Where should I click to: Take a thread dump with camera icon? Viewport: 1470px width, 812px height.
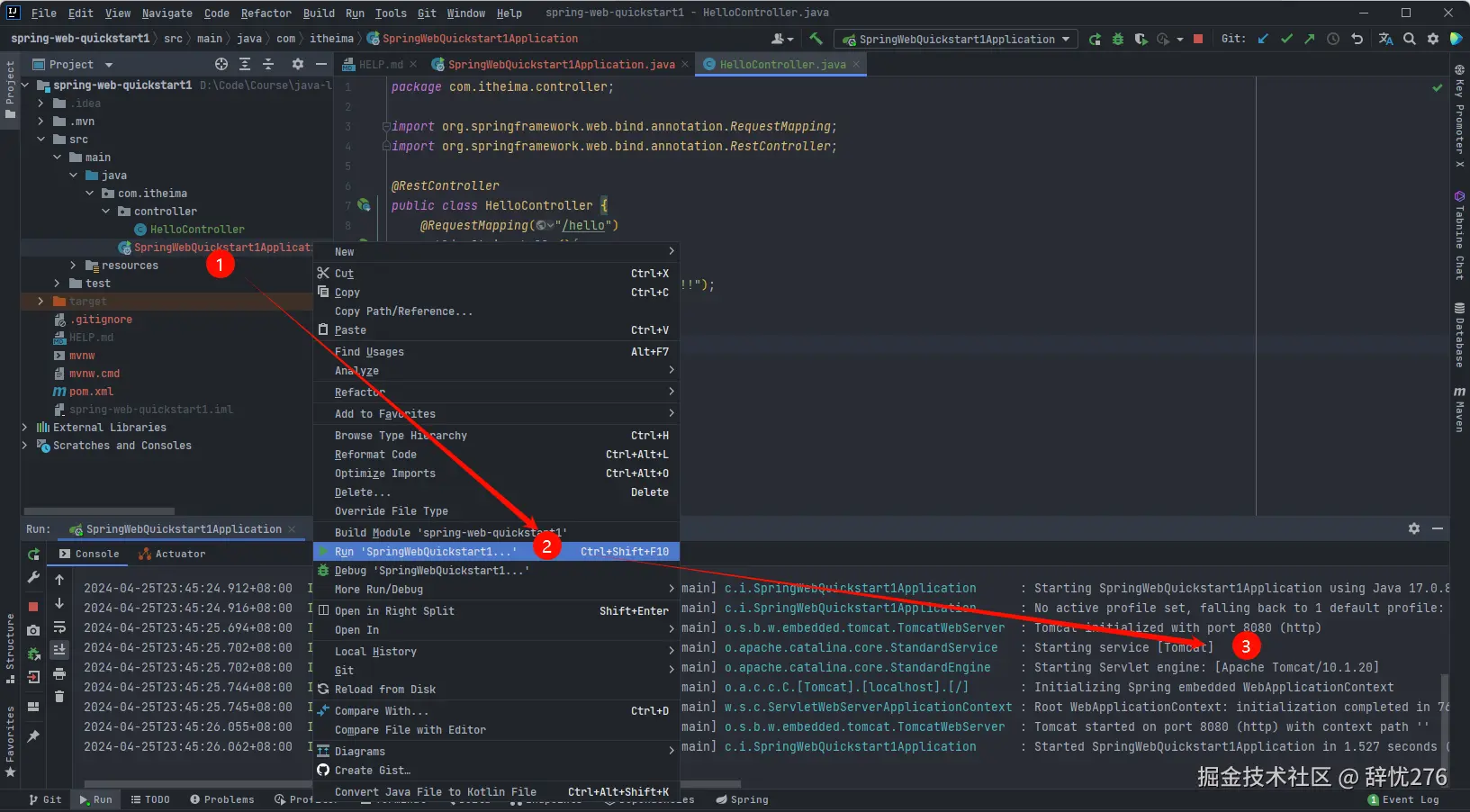click(x=33, y=630)
